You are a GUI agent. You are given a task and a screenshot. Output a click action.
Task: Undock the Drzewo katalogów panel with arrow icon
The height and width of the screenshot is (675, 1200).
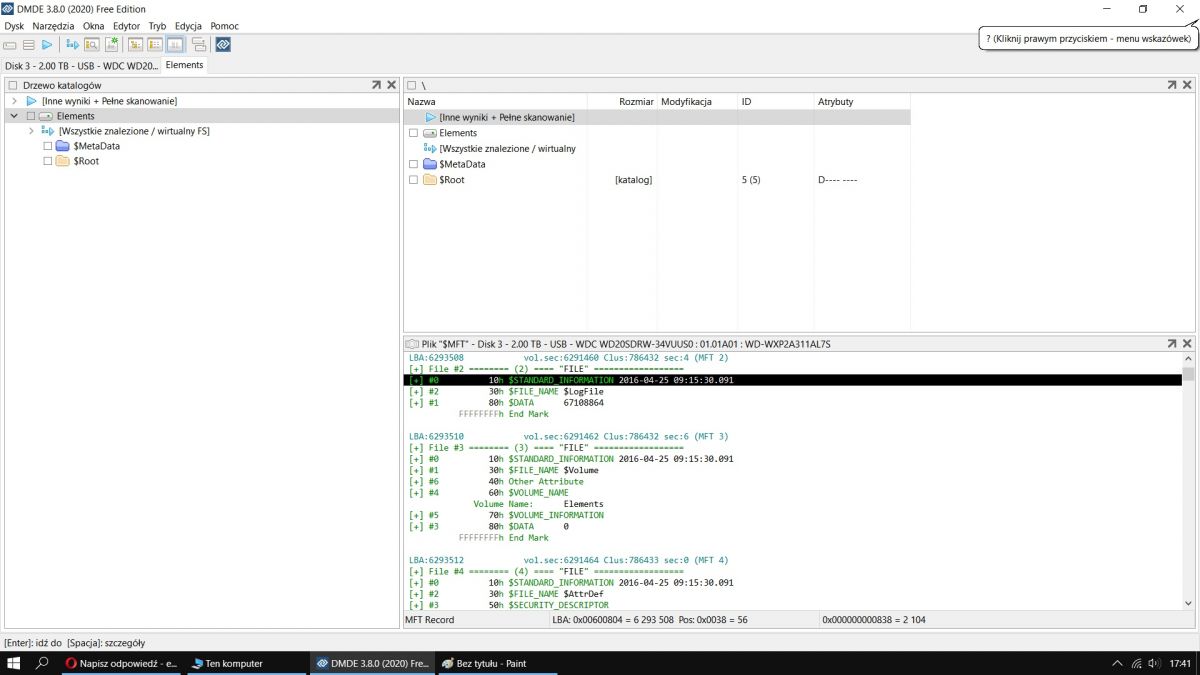[x=376, y=85]
